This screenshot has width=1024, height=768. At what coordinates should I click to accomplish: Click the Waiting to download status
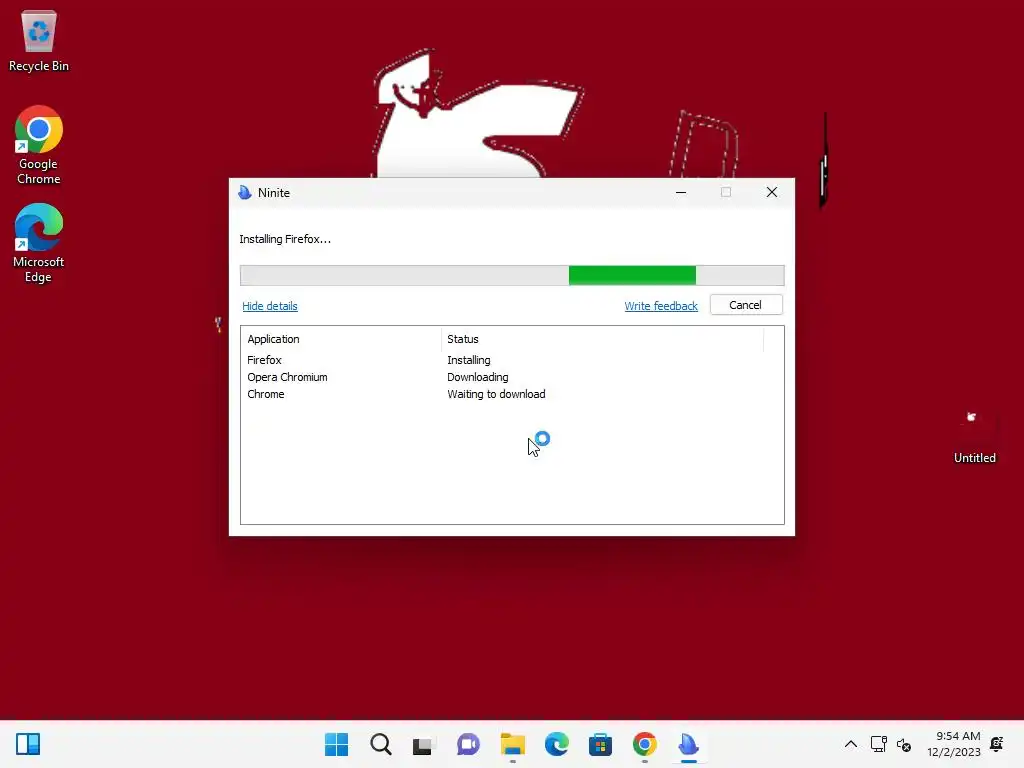coord(496,394)
